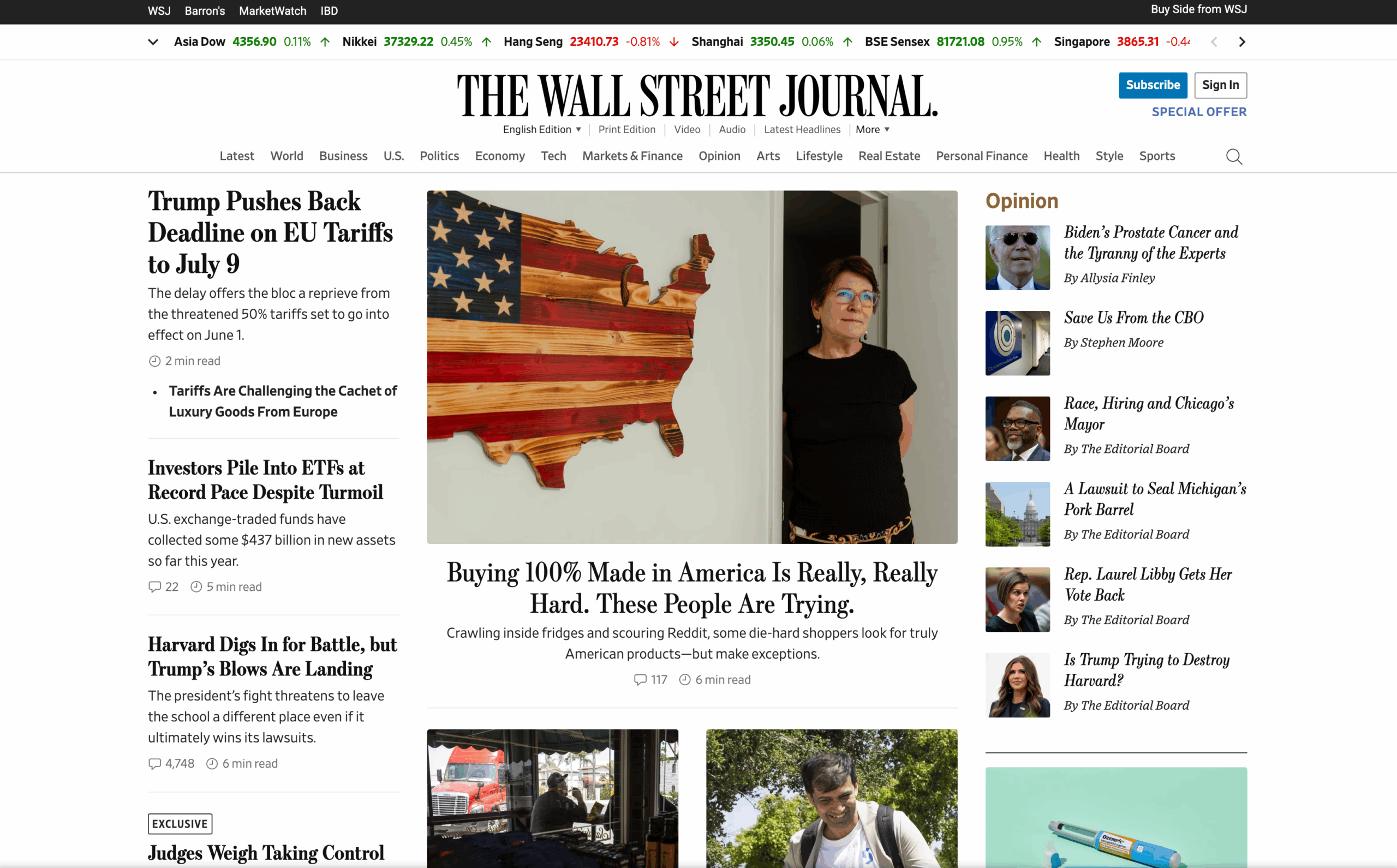
Task: Click comments icon on Made in America story
Action: pyautogui.click(x=640, y=680)
